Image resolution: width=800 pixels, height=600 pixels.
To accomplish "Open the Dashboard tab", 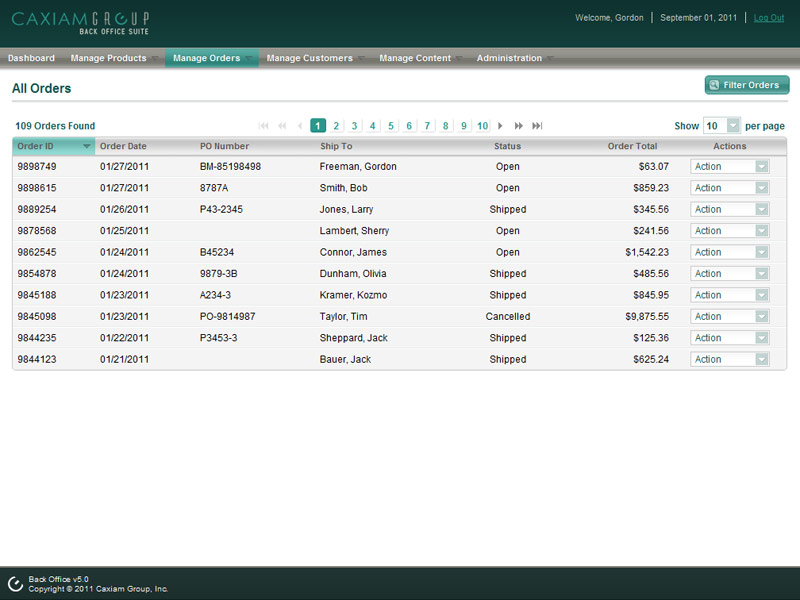I will click(x=31, y=58).
